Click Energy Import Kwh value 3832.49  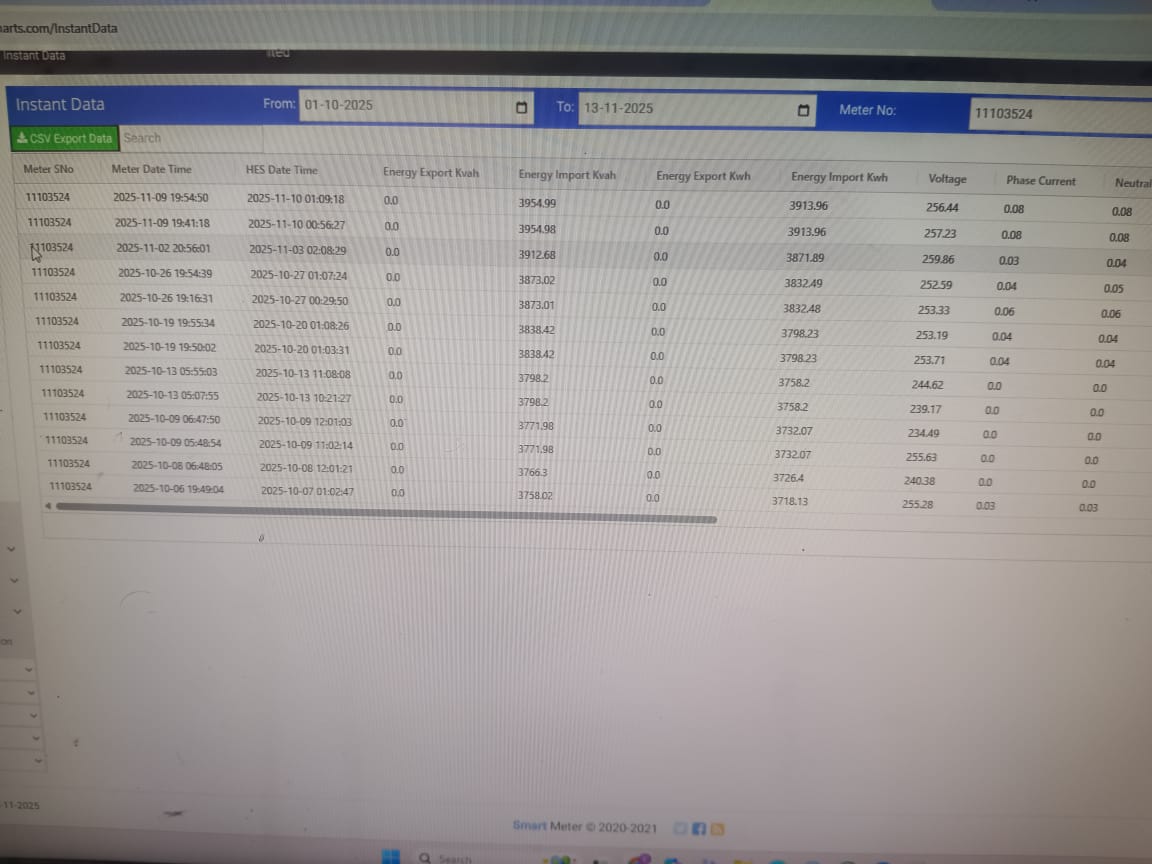pos(803,284)
